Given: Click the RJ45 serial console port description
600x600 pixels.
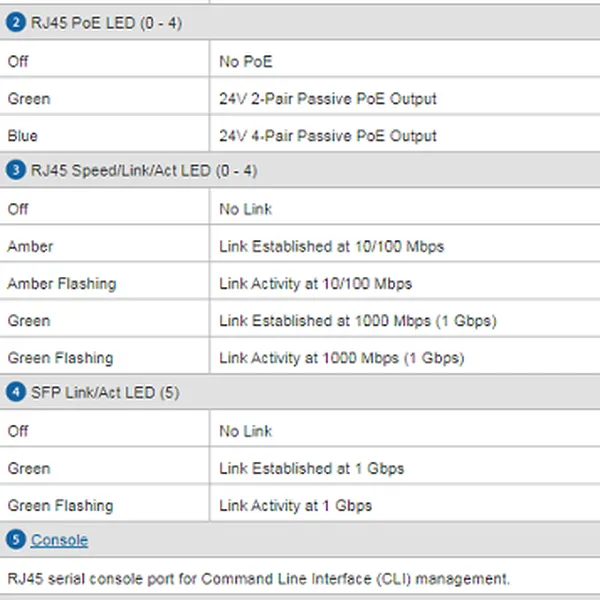Looking at the screenshot, I should point(258,578).
